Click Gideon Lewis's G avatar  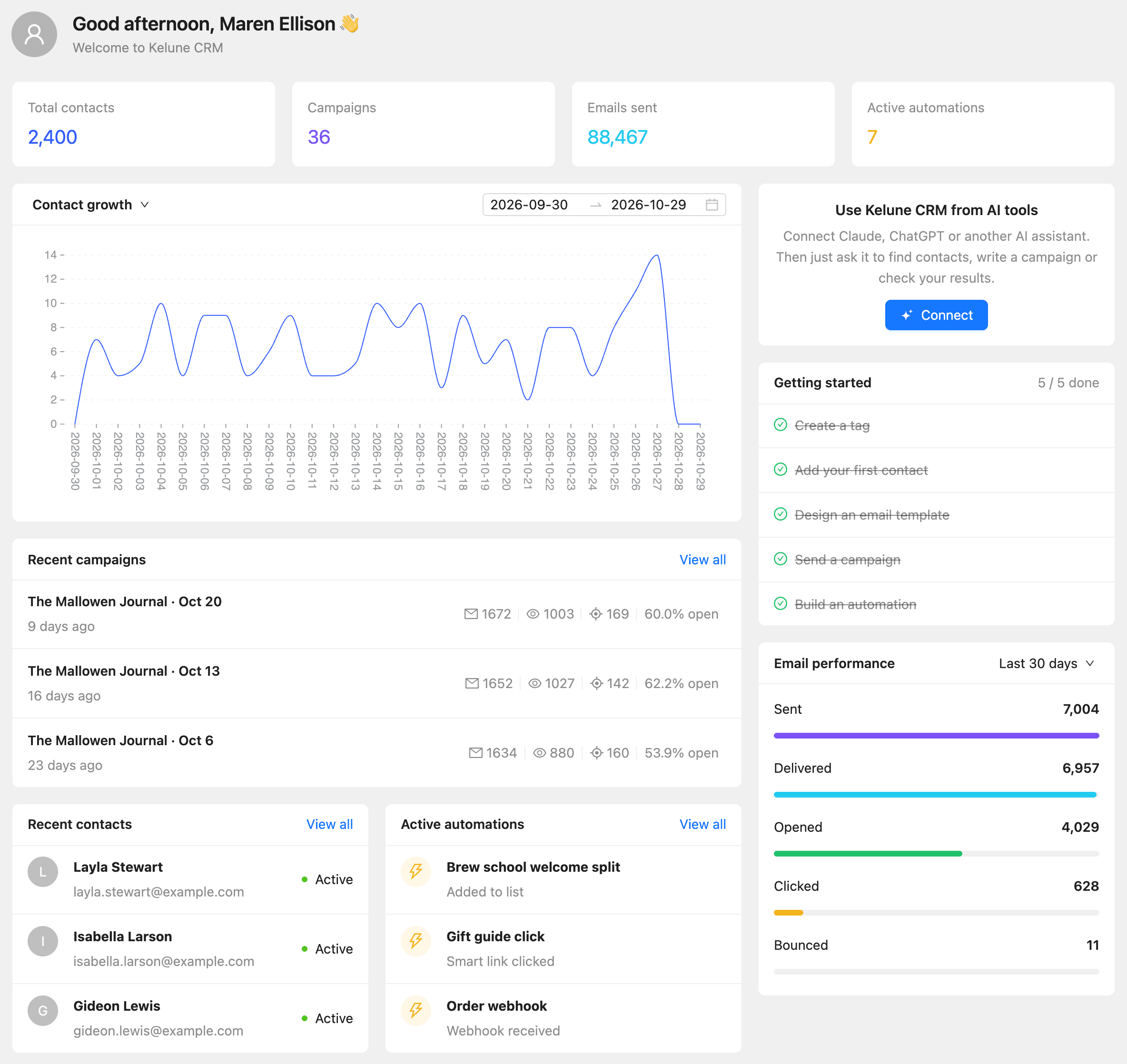point(42,1011)
